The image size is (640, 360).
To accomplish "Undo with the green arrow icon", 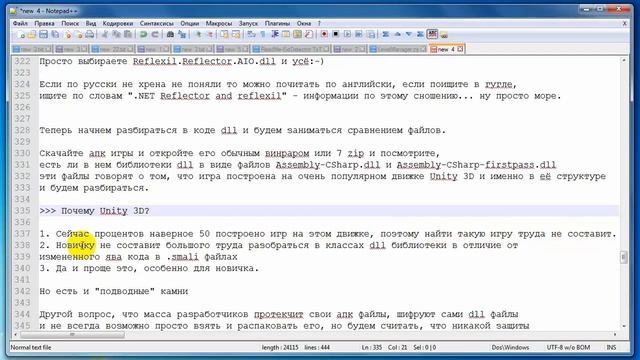I will 143,35.
